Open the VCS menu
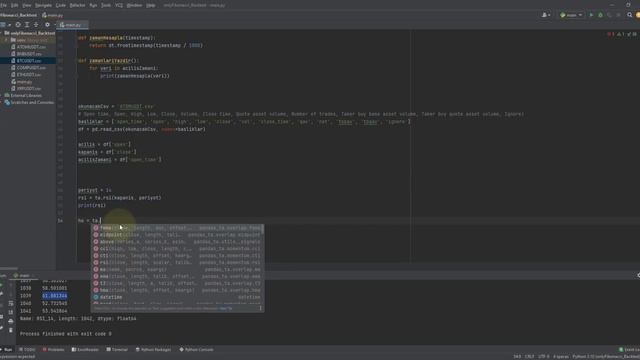Viewport: 640px width, 360px height. (119, 5)
